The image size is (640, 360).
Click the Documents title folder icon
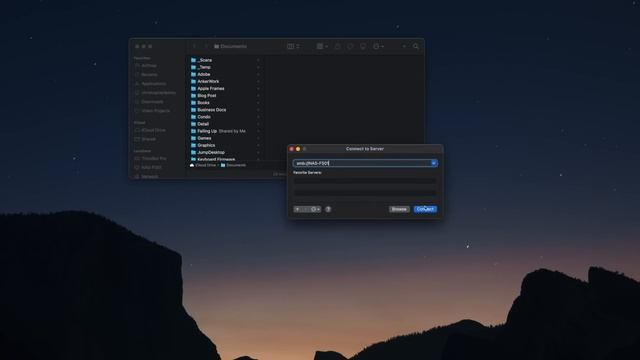[x=216, y=47]
